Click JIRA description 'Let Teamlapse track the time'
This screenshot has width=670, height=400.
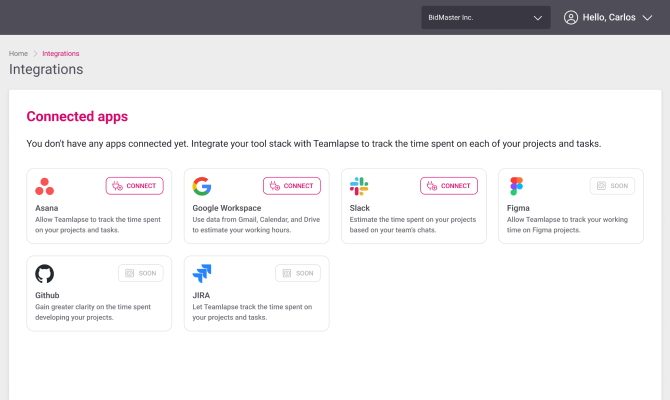point(252,312)
